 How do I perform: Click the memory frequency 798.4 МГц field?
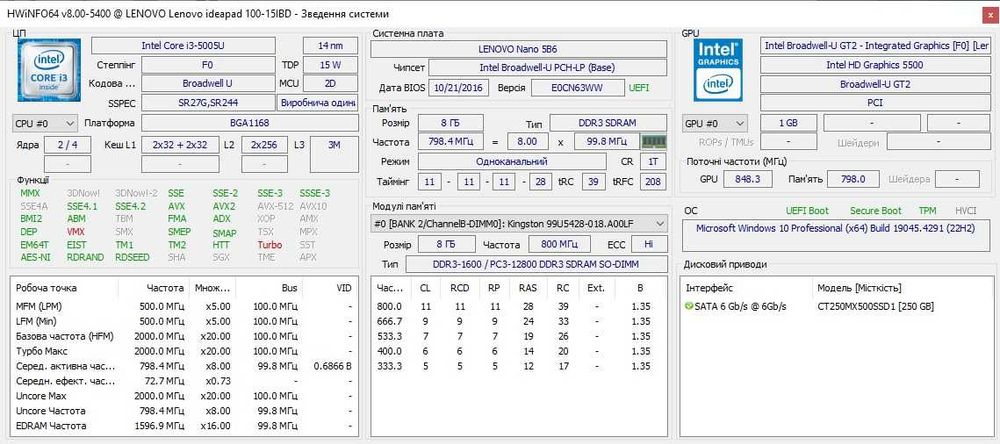[x=451, y=142]
